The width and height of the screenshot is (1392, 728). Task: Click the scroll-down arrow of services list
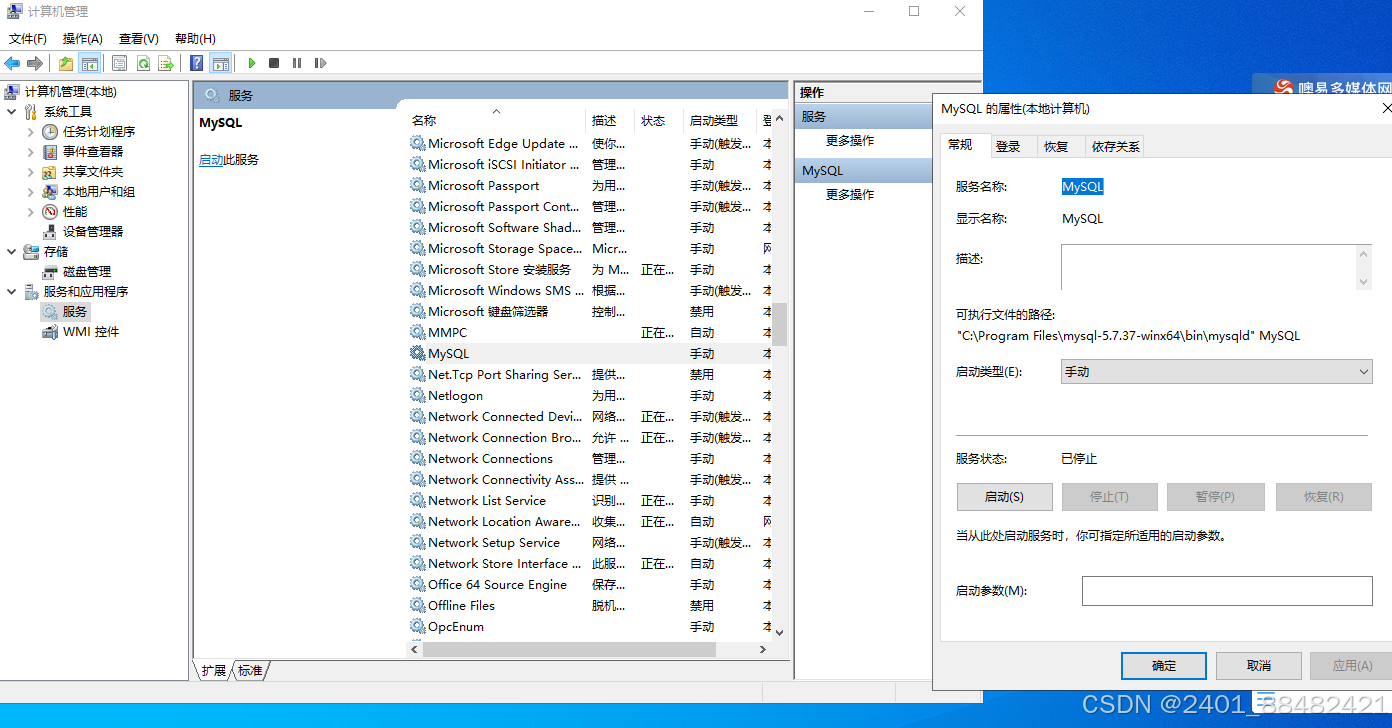pyautogui.click(x=779, y=632)
